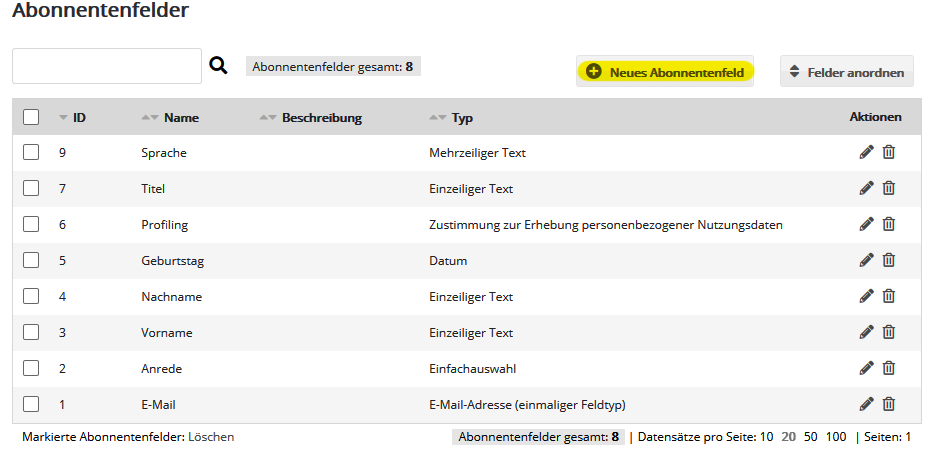Click the search magnifier icon
Image resolution: width=929 pixels, height=450 pixels.
[218, 67]
